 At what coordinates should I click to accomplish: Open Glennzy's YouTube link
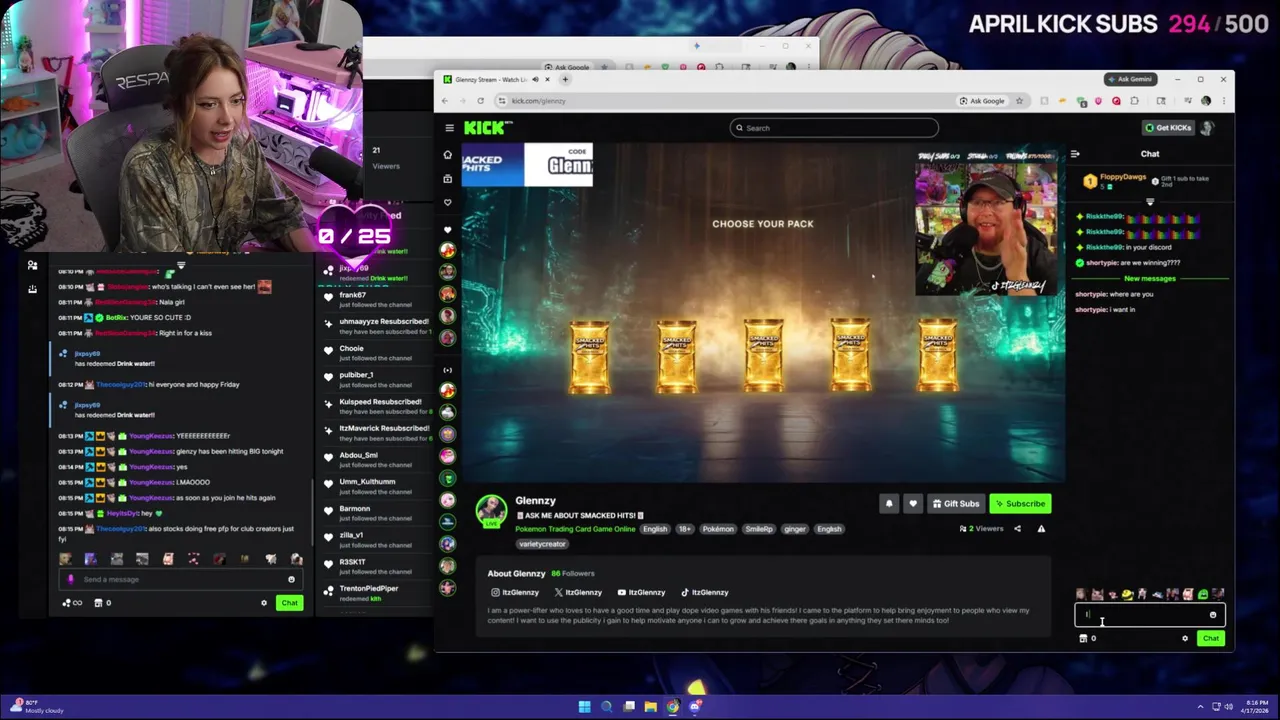click(x=641, y=592)
